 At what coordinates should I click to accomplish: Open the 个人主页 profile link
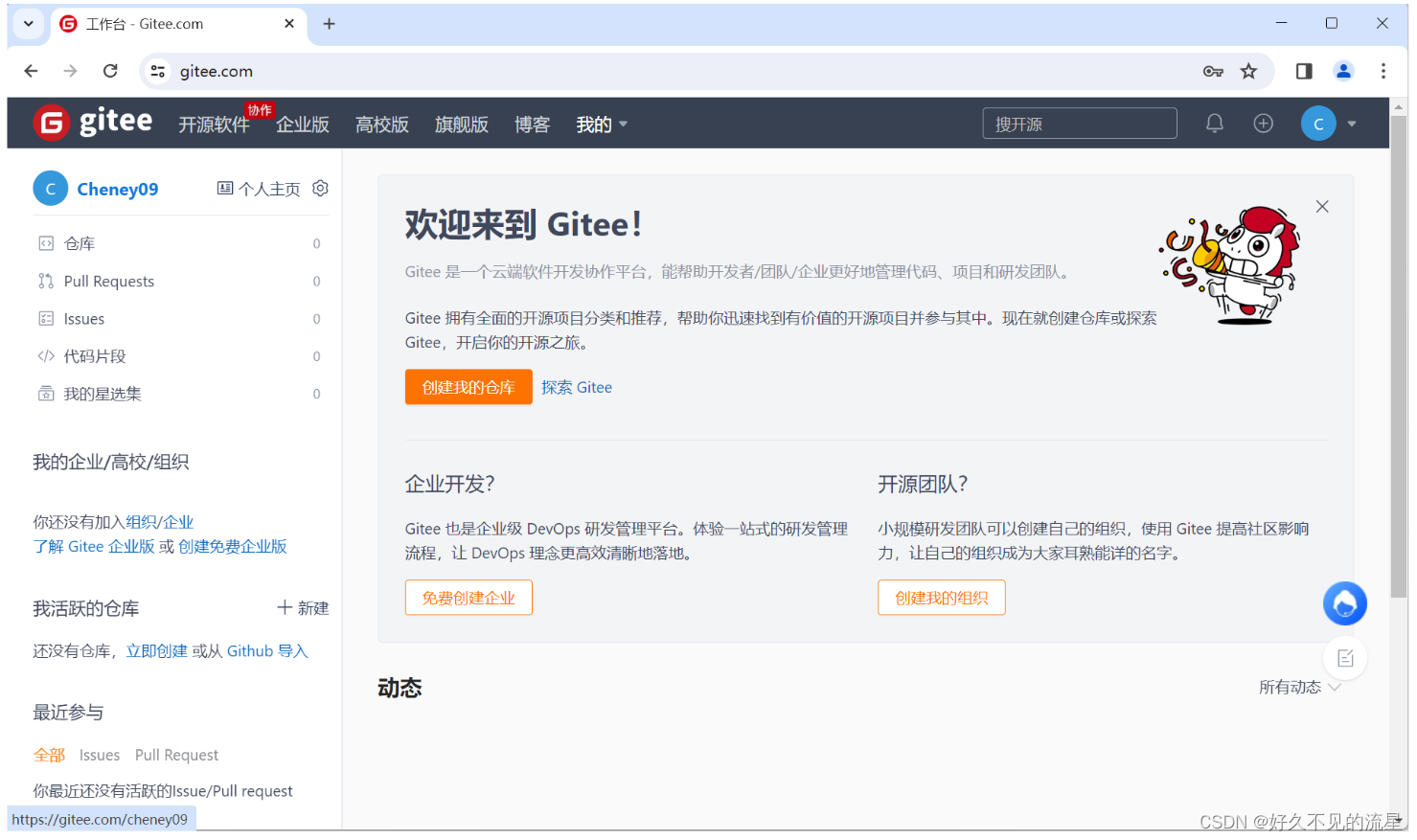(x=259, y=189)
